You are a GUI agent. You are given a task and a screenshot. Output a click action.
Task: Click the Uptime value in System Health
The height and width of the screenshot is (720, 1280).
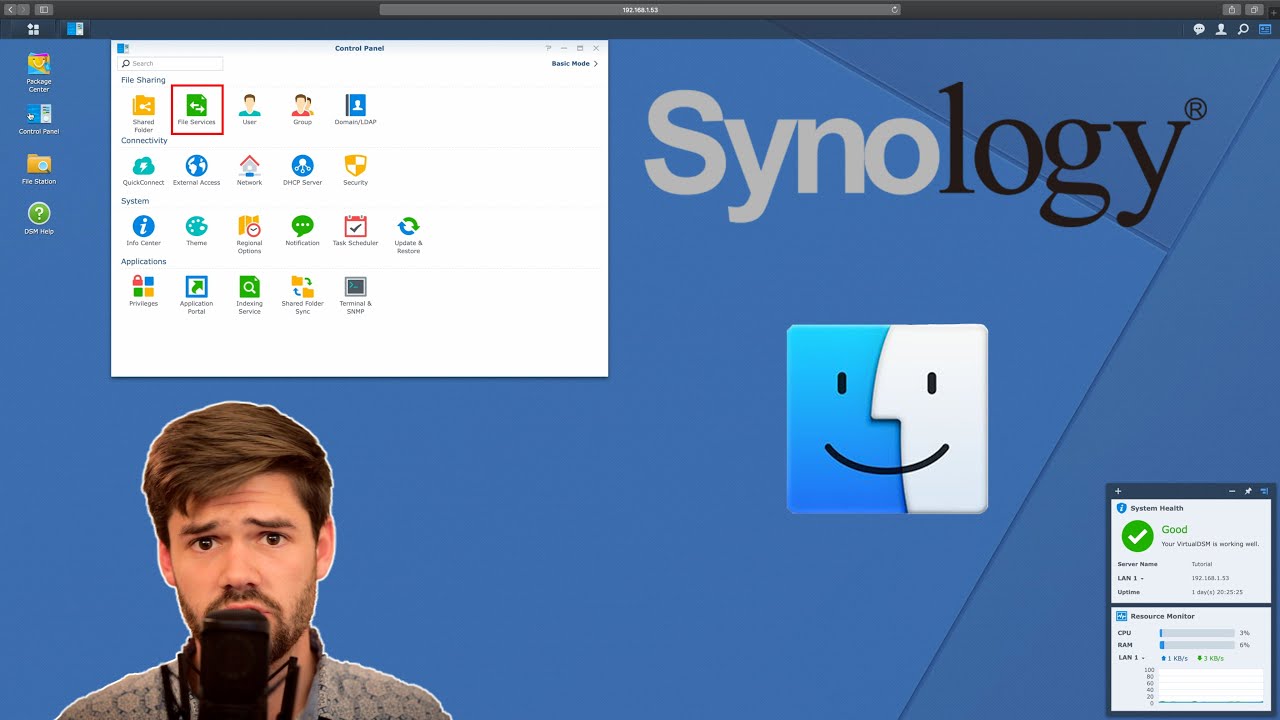coord(1217,592)
